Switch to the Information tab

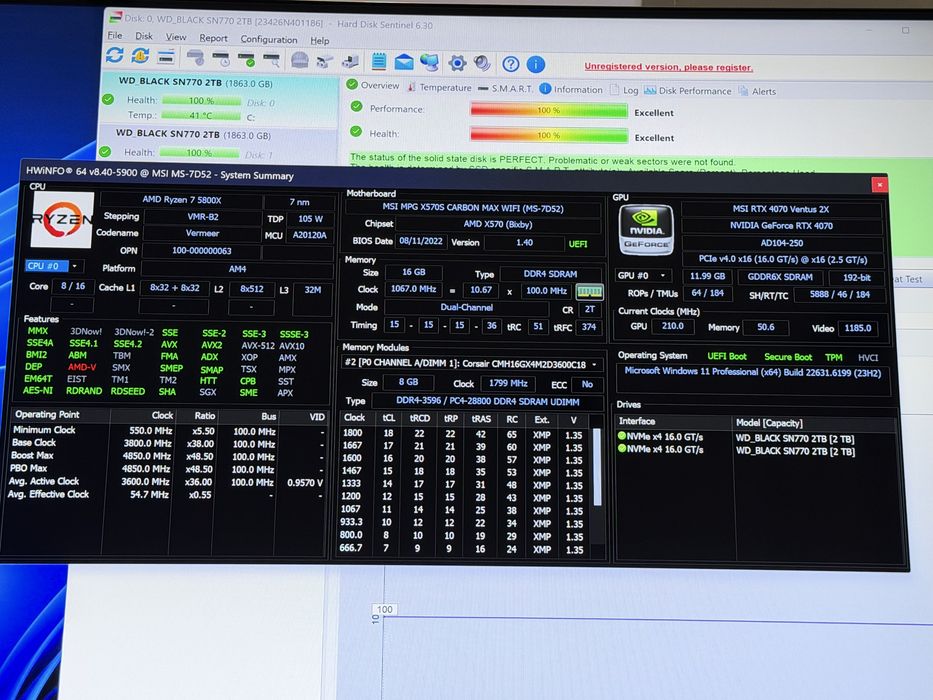pyautogui.click(x=571, y=89)
